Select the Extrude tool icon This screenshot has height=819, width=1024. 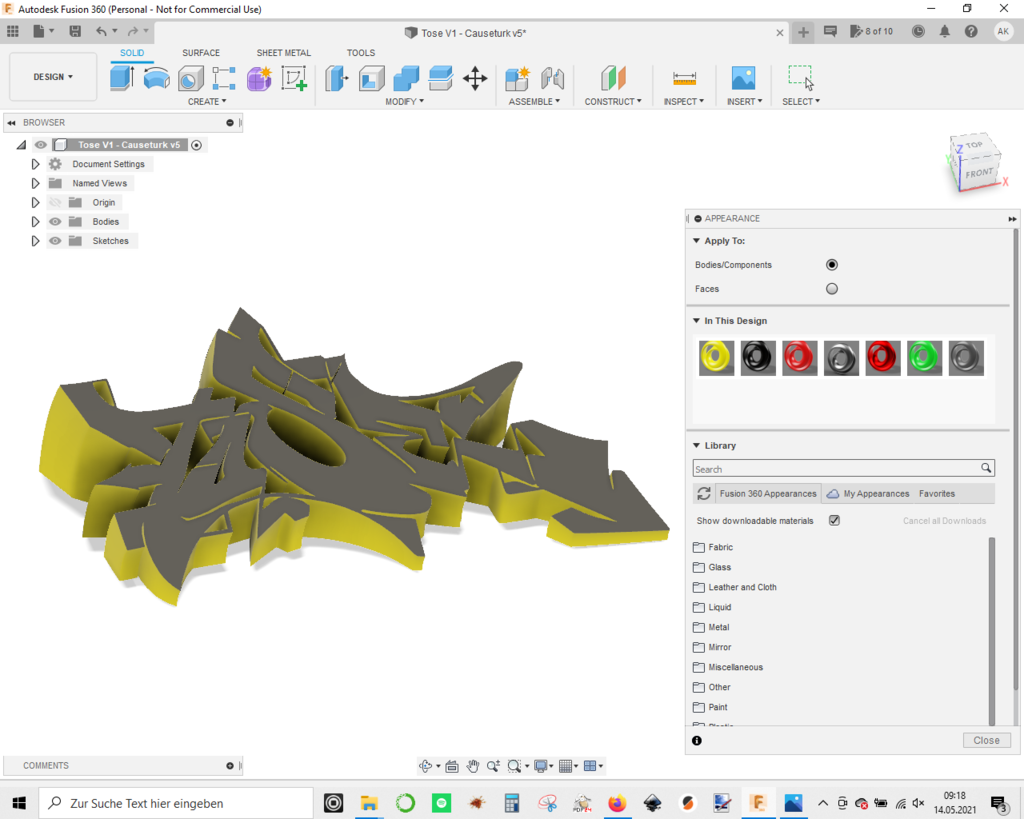[x=122, y=78]
